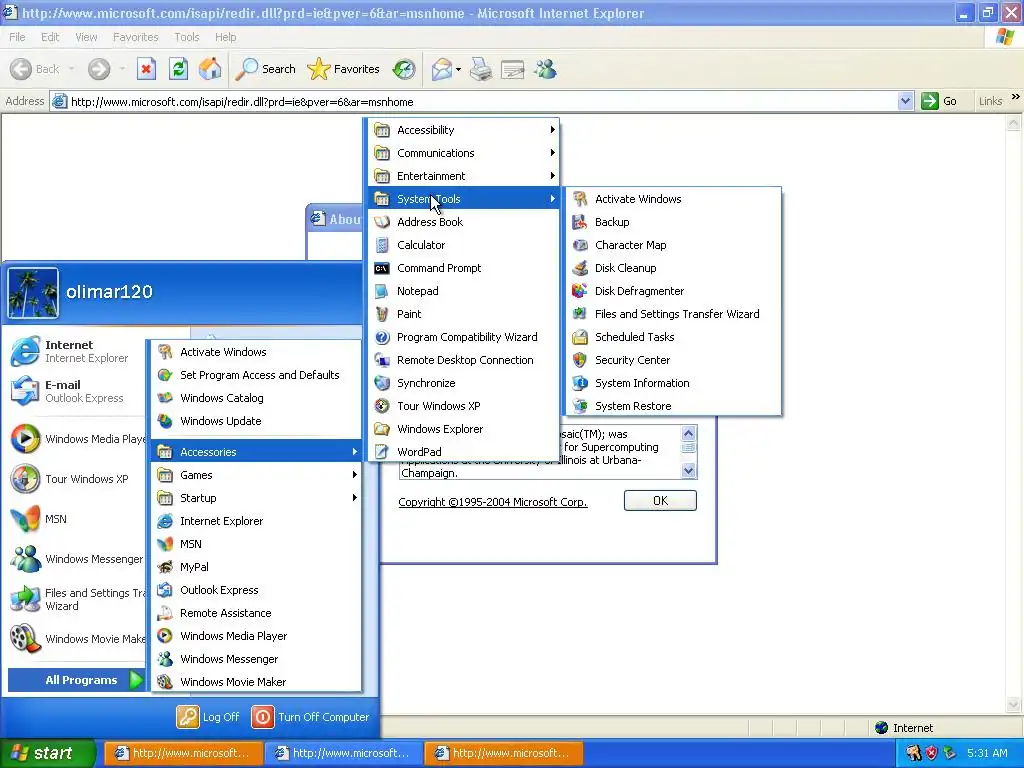The image size is (1024, 768).
Task: Open Set Program Access and Defaults
Action: click(x=256, y=375)
